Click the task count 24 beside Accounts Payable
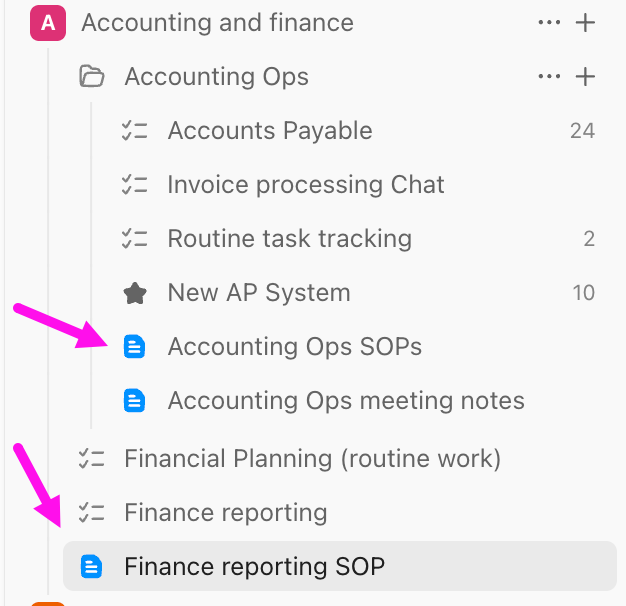The height and width of the screenshot is (606, 626). [x=582, y=130]
